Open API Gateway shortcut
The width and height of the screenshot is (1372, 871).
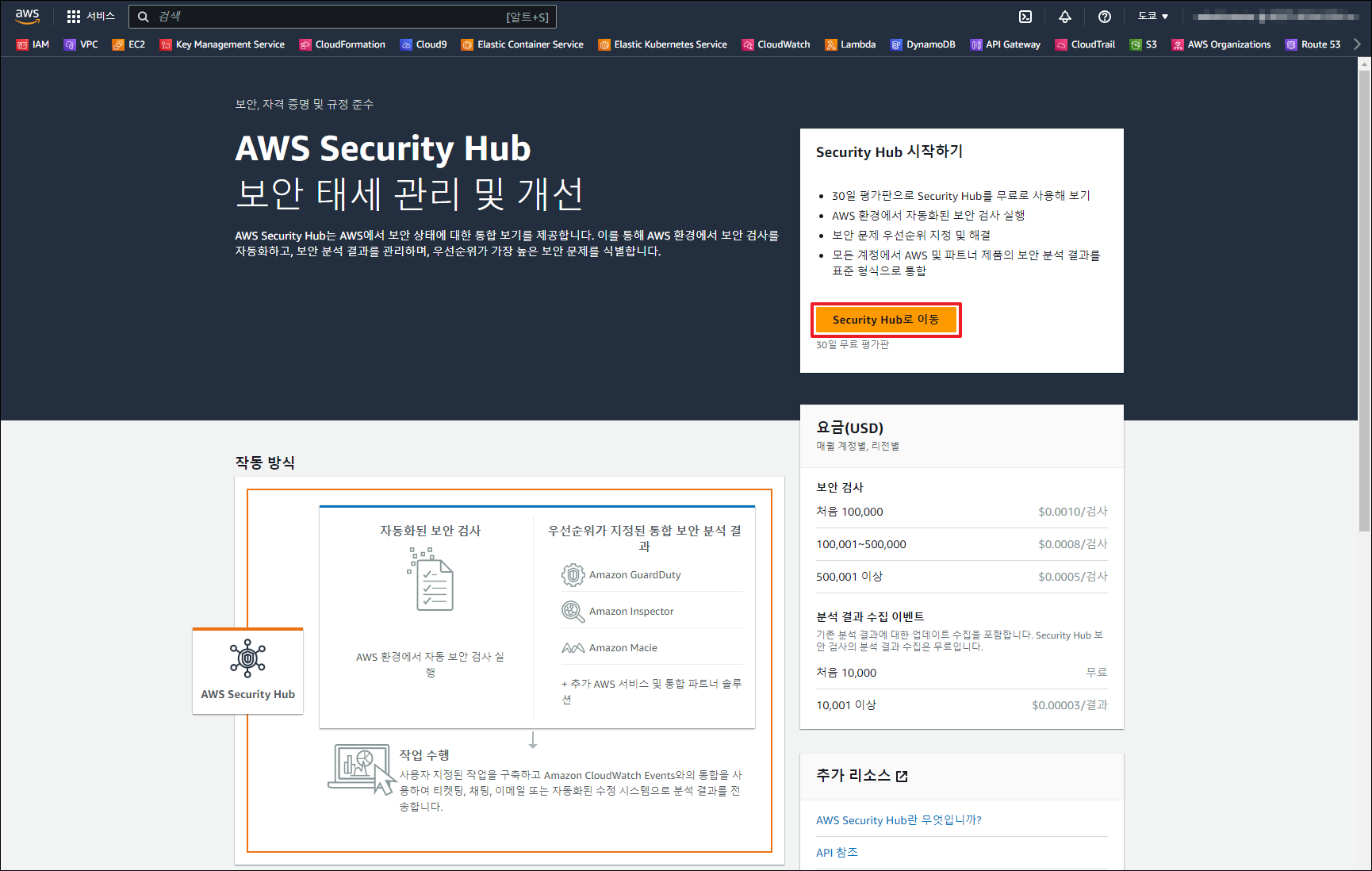(1005, 44)
